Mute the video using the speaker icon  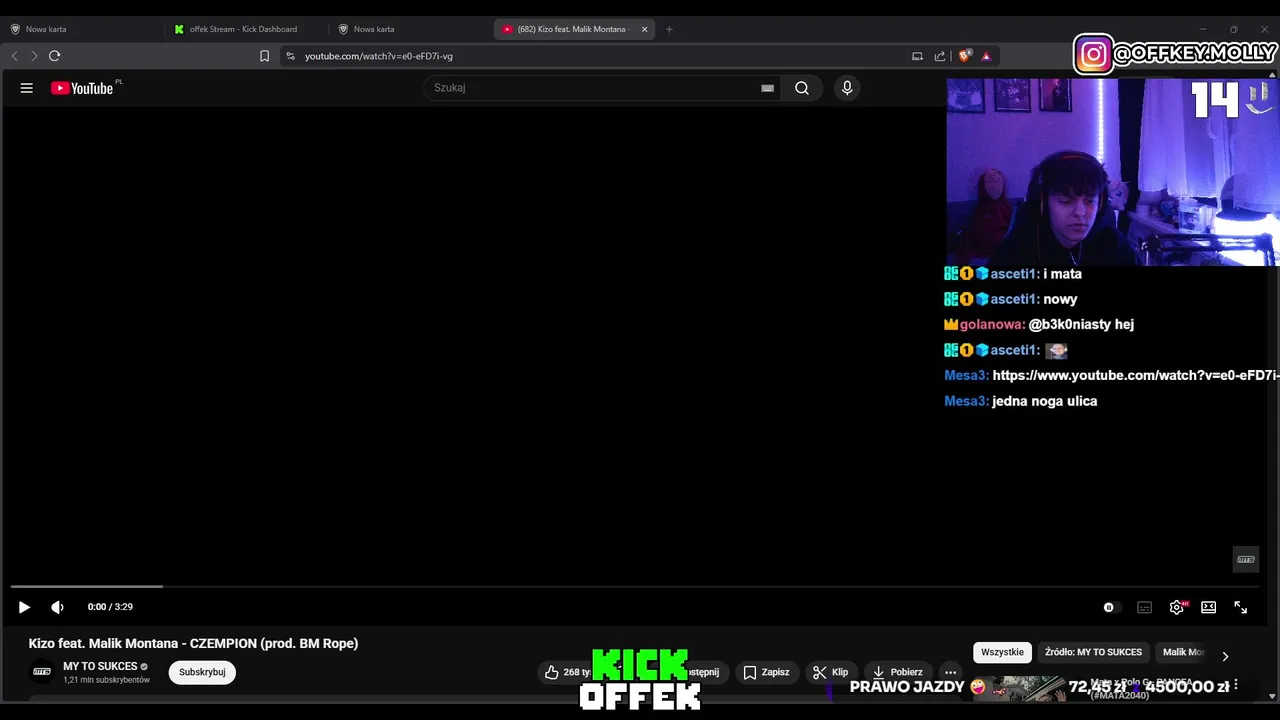[57, 607]
